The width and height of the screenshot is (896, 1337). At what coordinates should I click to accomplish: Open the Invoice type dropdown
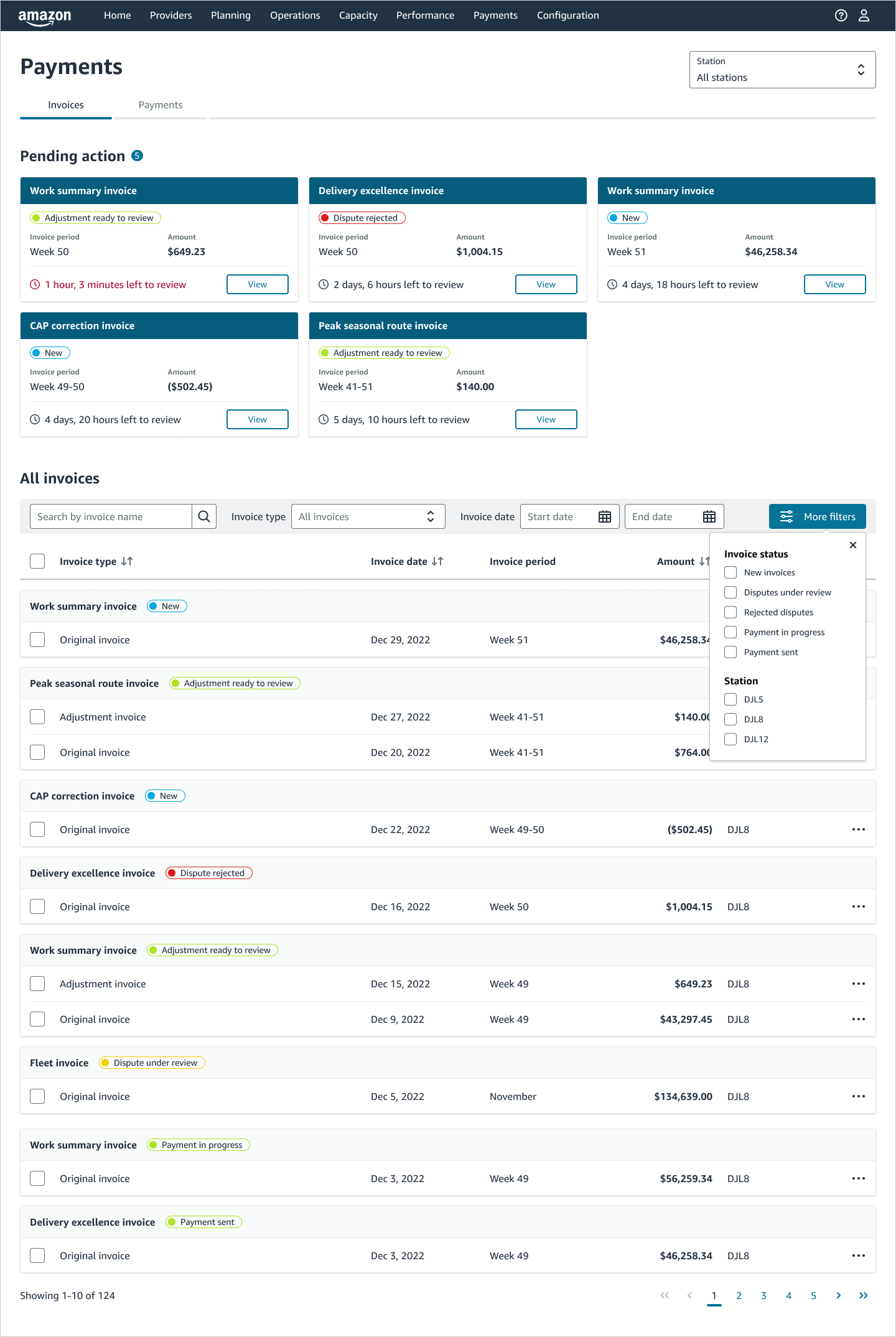click(368, 516)
